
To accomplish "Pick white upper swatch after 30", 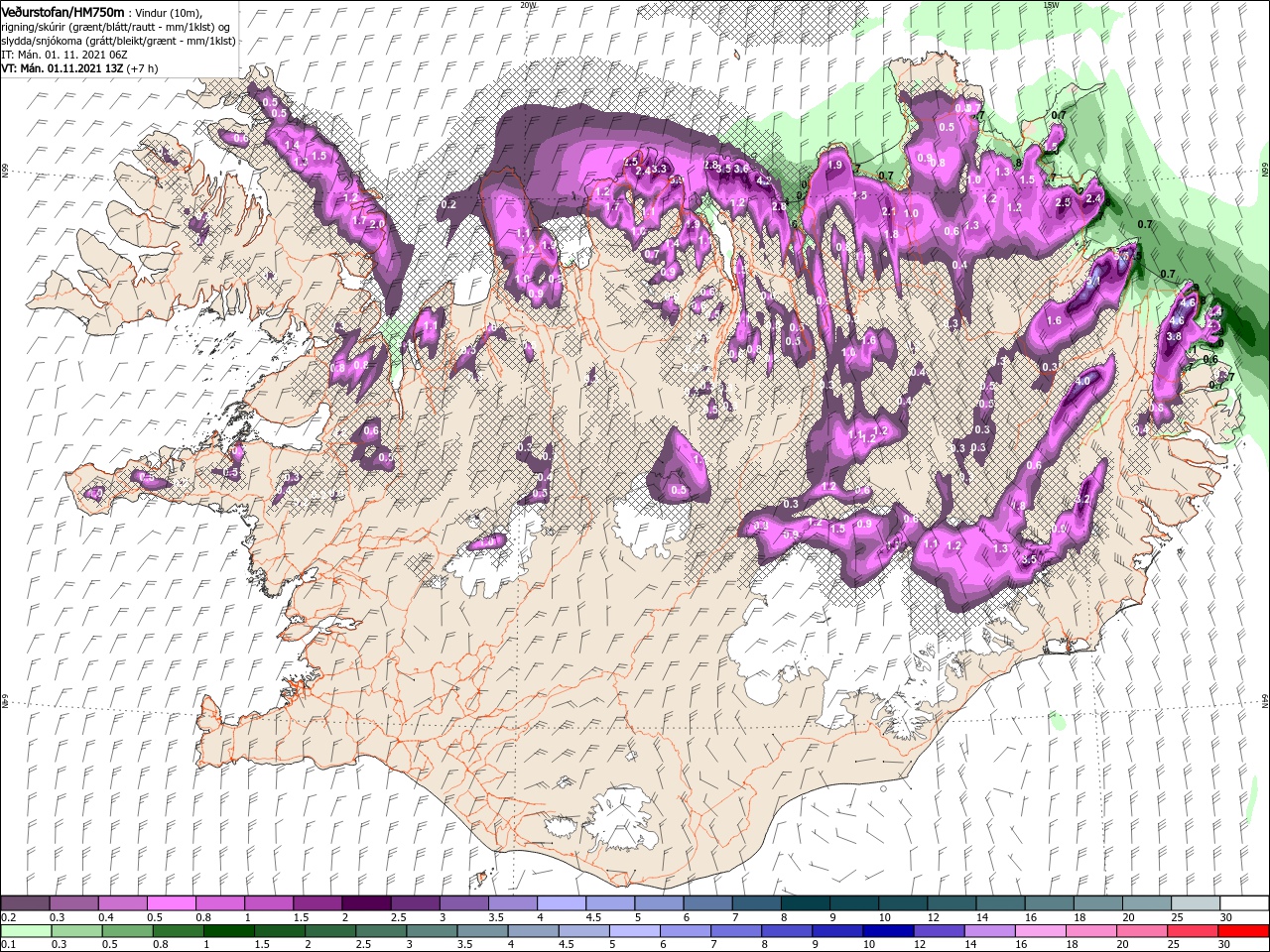I will (1244, 903).
